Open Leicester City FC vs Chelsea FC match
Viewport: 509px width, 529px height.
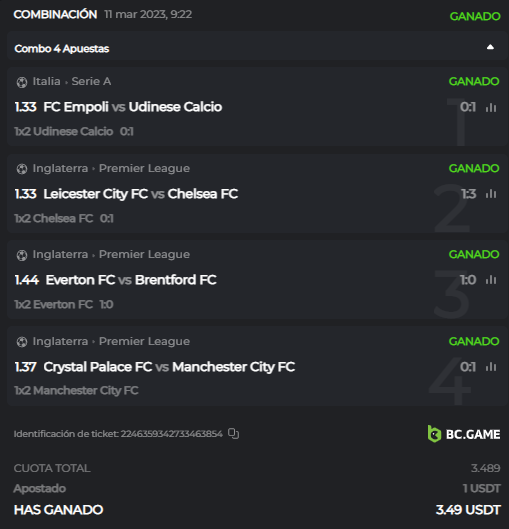(x=141, y=194)
